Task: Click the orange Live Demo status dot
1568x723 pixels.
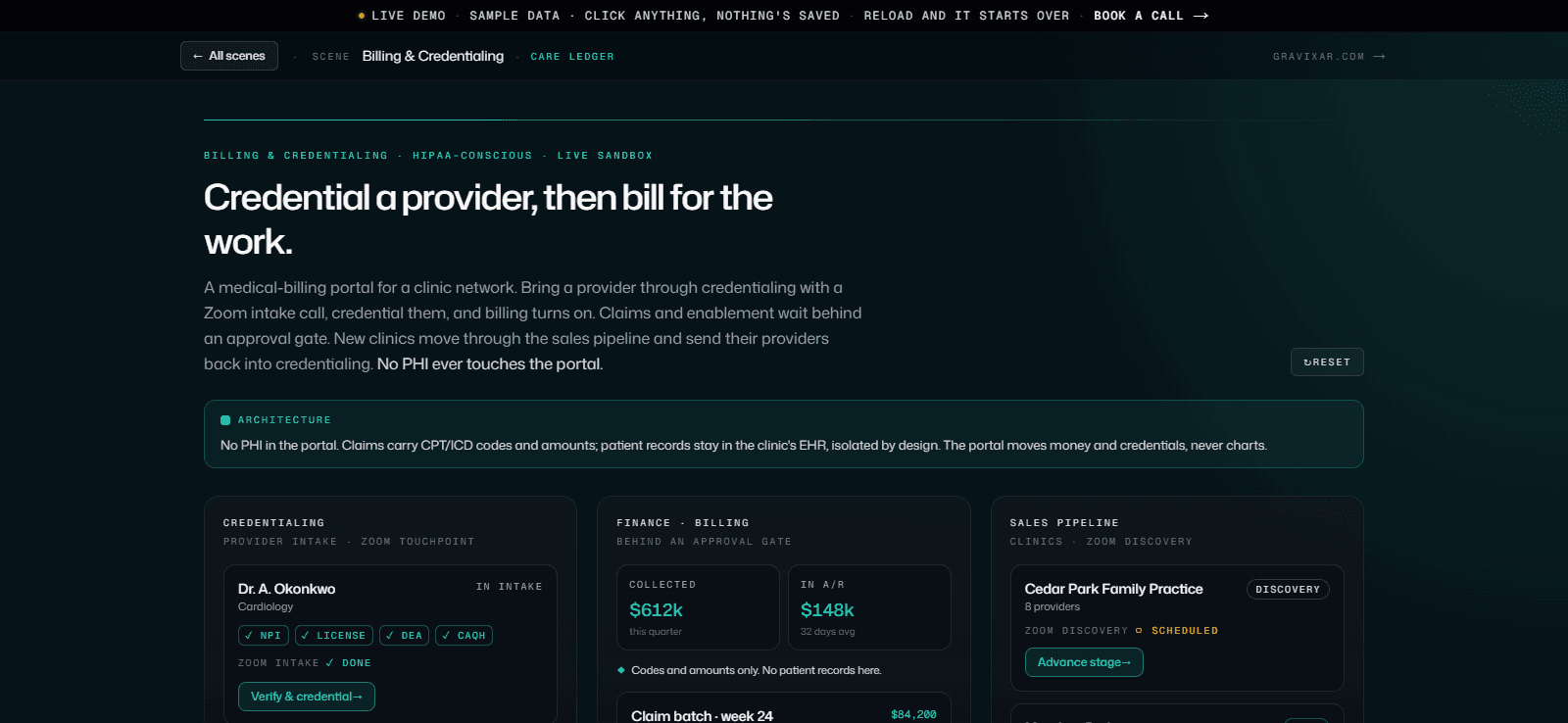Action: pyautogui.click(x=362, y=16)
